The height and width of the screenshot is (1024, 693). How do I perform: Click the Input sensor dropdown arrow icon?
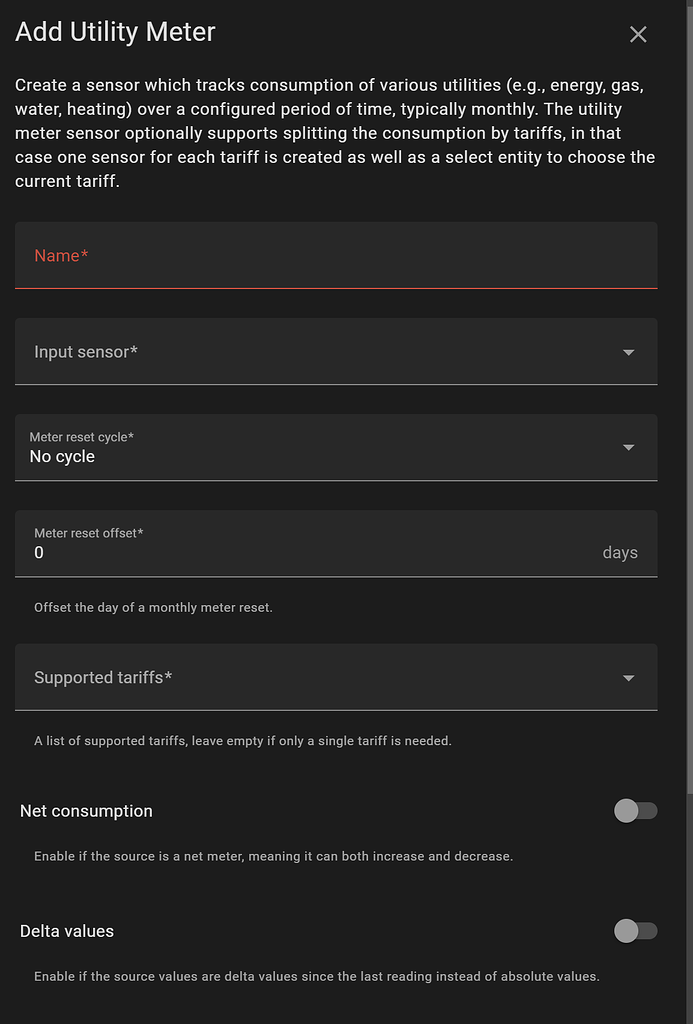tap(628, 352)
